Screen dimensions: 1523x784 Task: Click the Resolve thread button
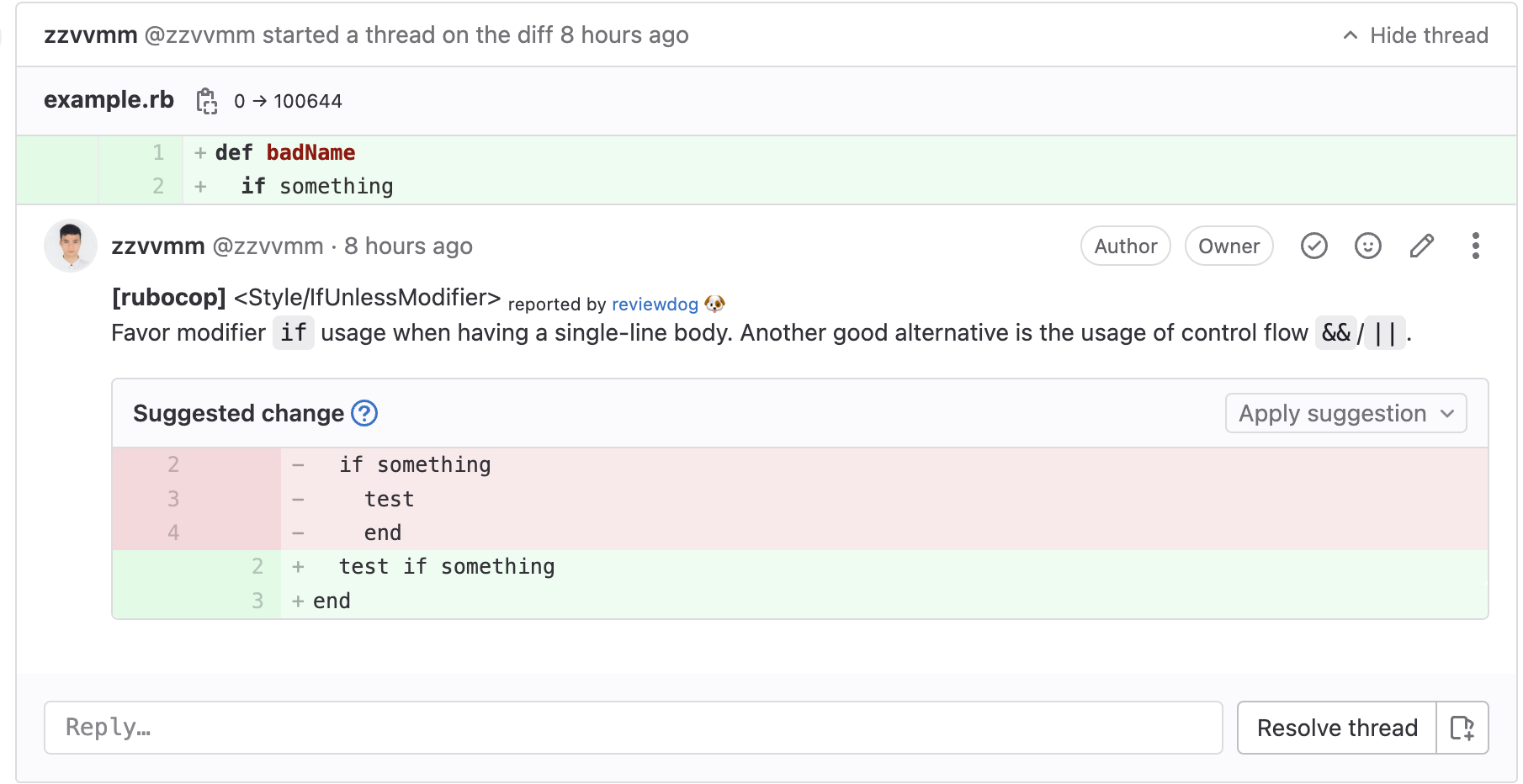coord(1336,727)
